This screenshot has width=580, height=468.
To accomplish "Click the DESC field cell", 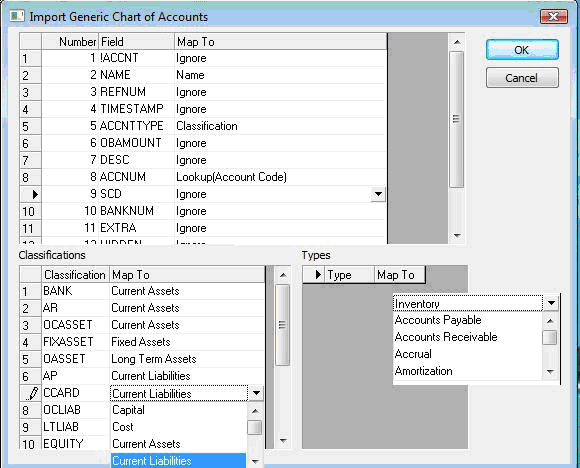I will point(136,160).
